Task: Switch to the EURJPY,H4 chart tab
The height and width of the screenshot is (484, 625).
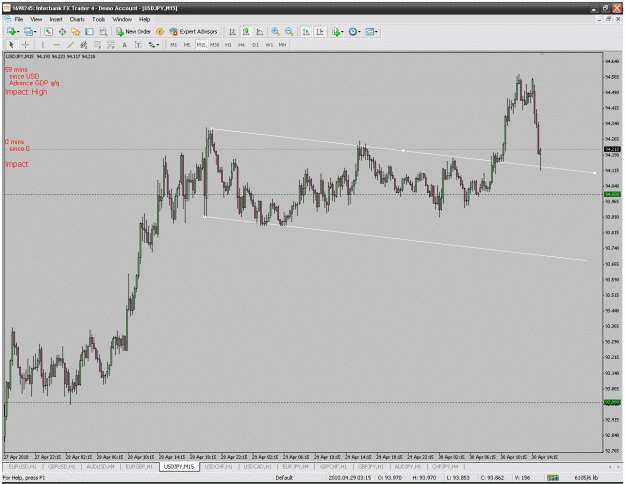Action: [x=295, y=466]
